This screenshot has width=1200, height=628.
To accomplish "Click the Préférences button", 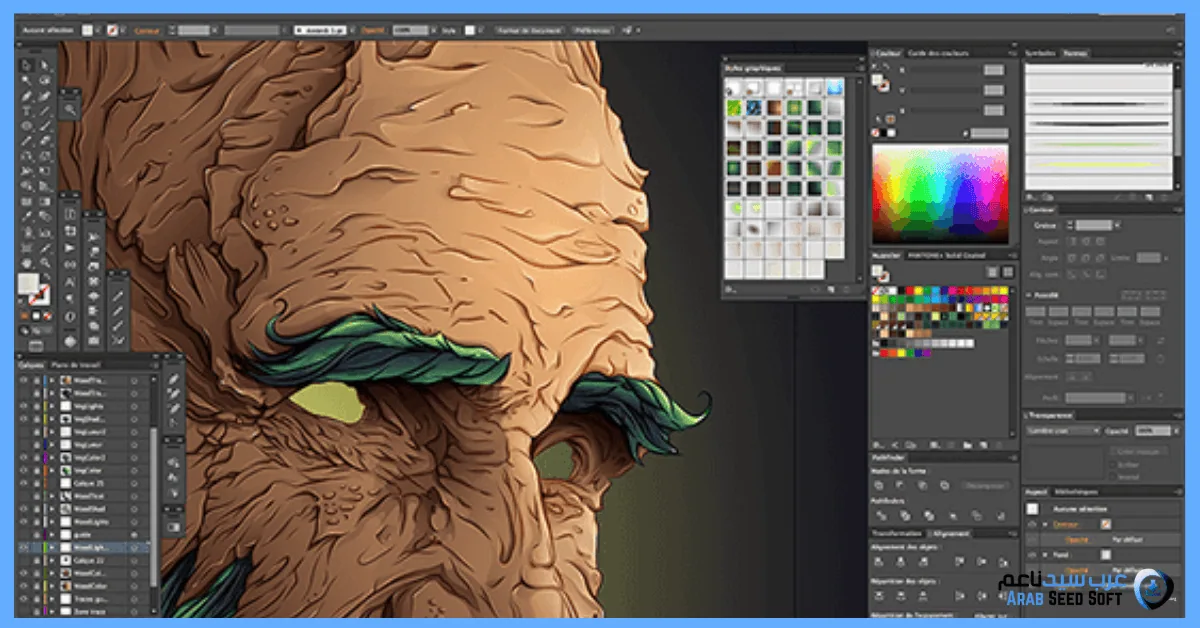I will (x=594, y=31).
